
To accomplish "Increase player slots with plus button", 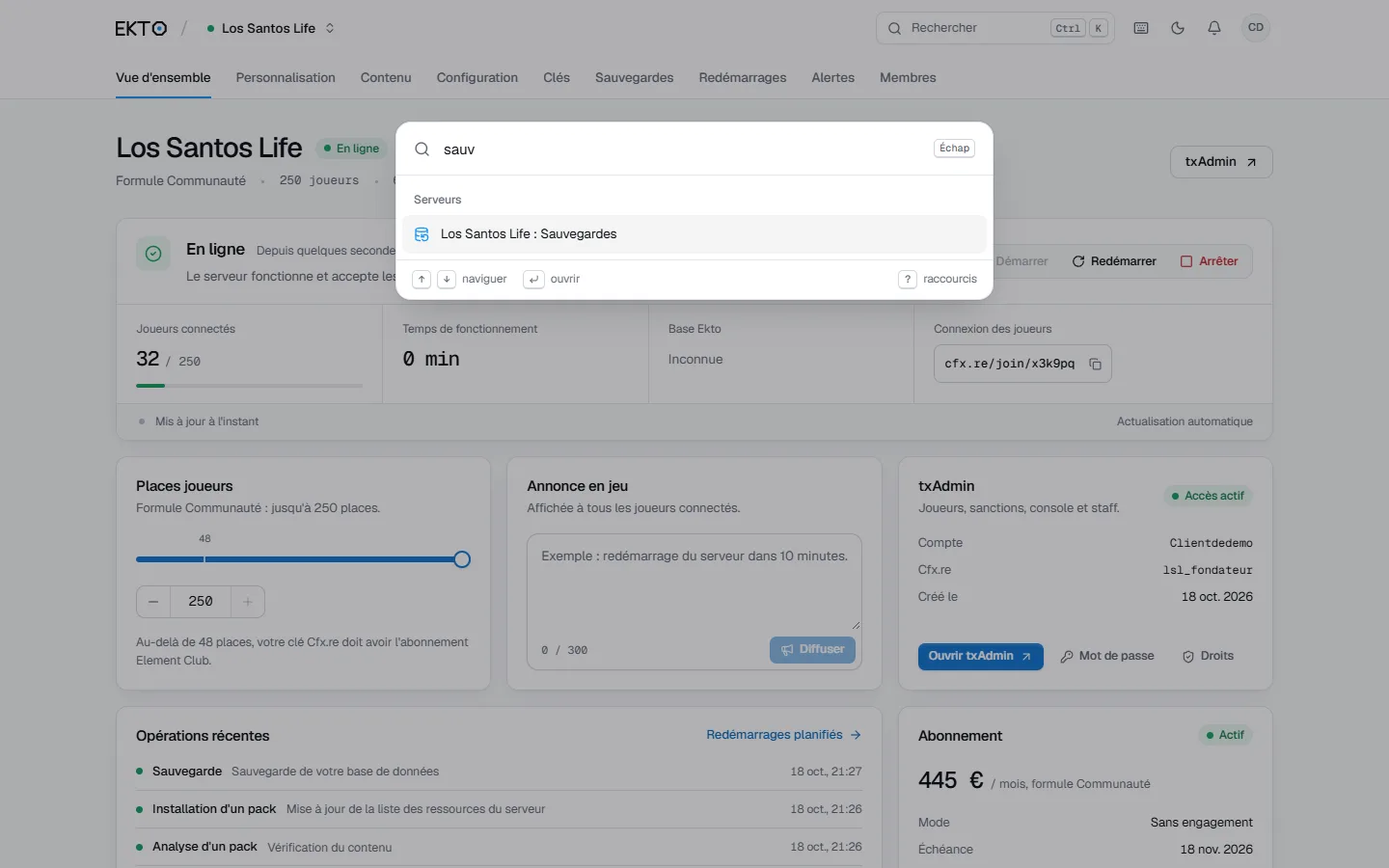I will tap(248, 602).
